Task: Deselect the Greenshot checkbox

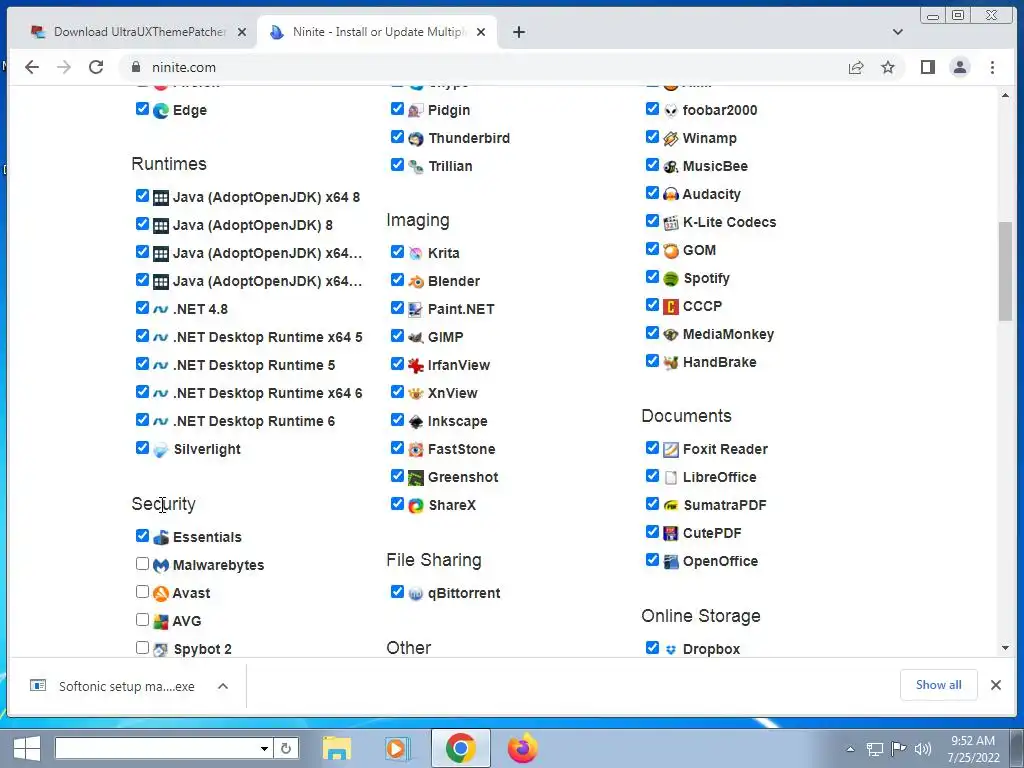Action: coord(397,475)
